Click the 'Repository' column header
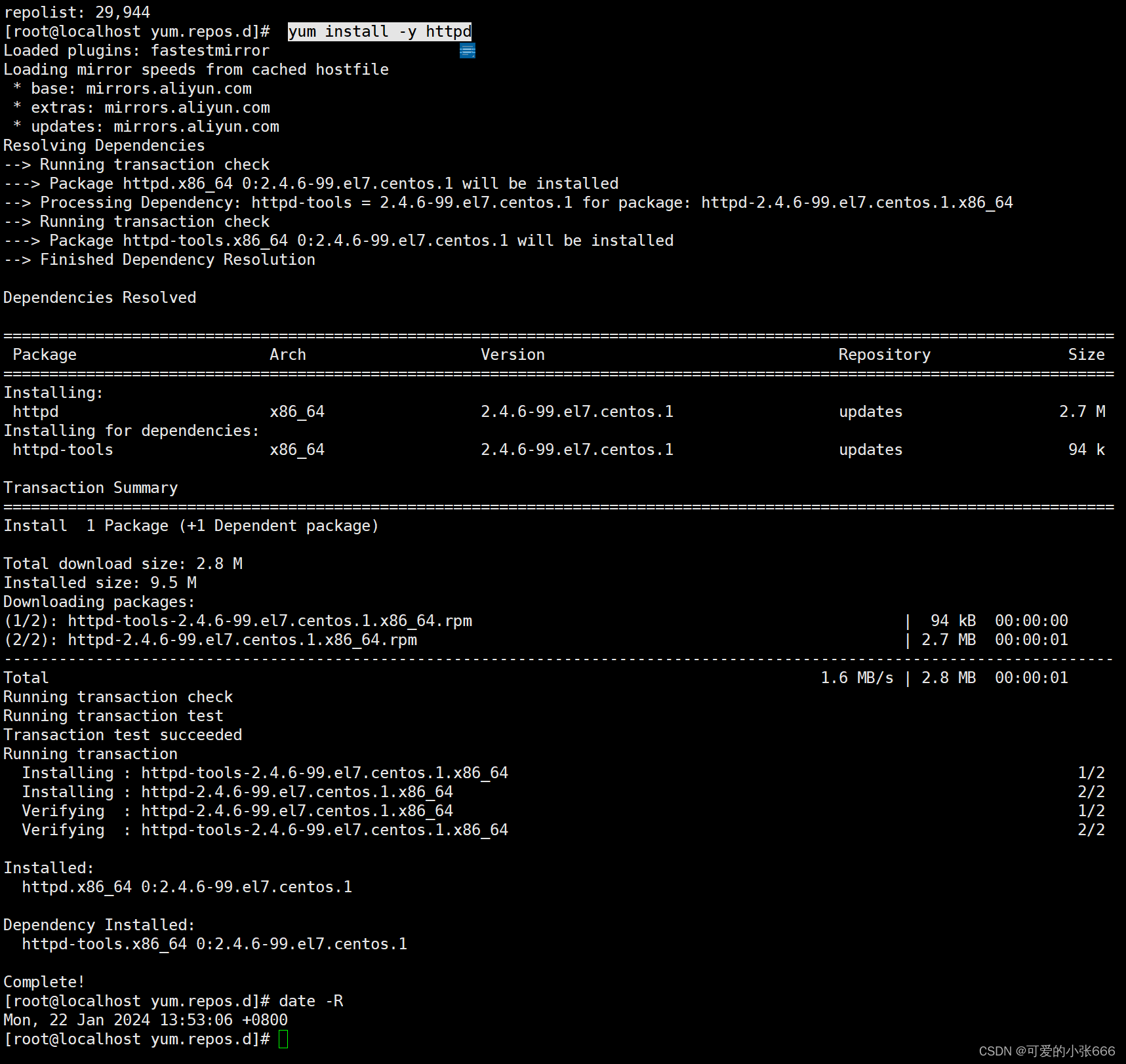The width and height of the screenshot is (1126, 1064). tap(885, 355)
